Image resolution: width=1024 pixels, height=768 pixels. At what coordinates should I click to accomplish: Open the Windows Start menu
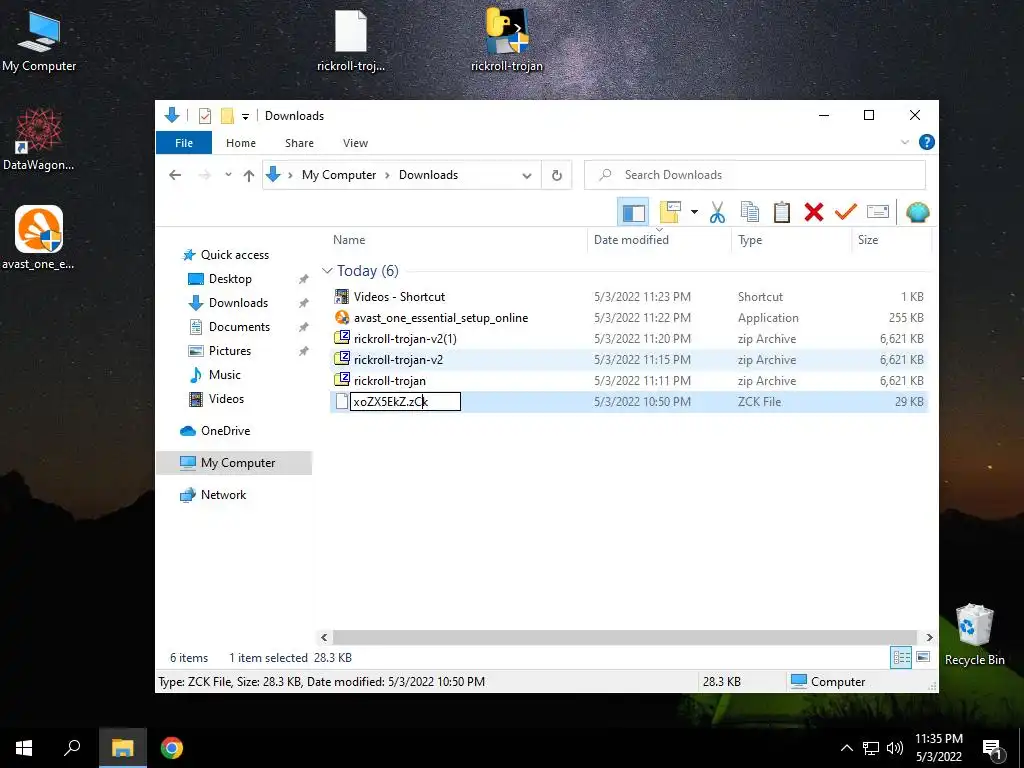(24, 748)
